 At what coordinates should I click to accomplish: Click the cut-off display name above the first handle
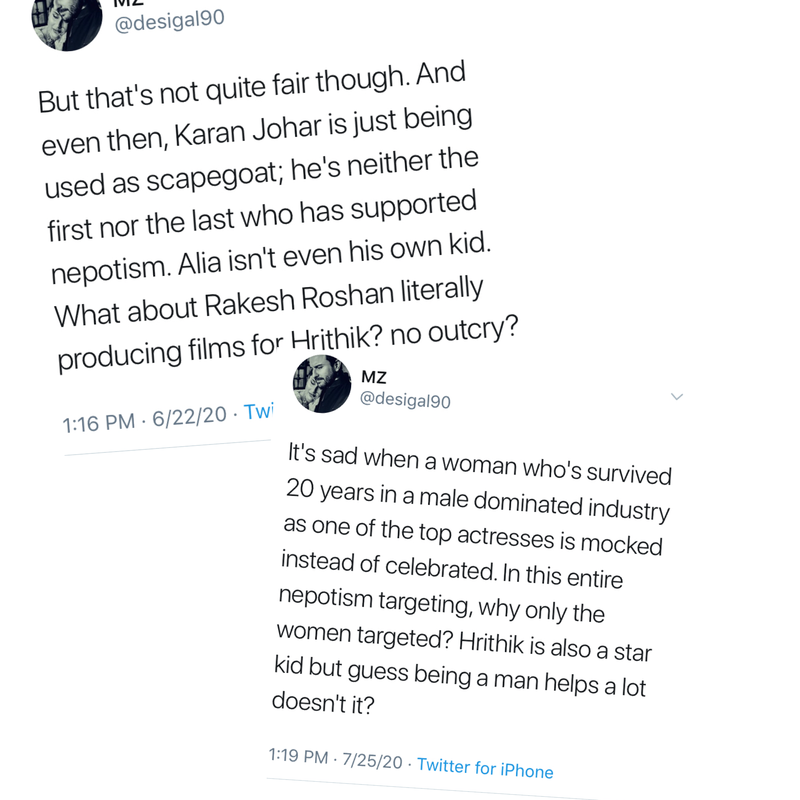click(129, 3)
